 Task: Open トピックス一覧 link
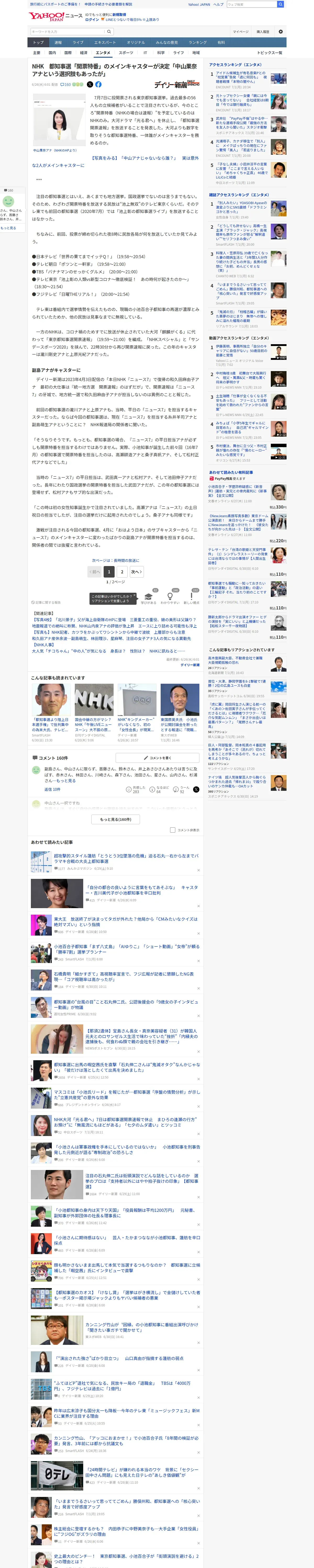pos(270,53)
